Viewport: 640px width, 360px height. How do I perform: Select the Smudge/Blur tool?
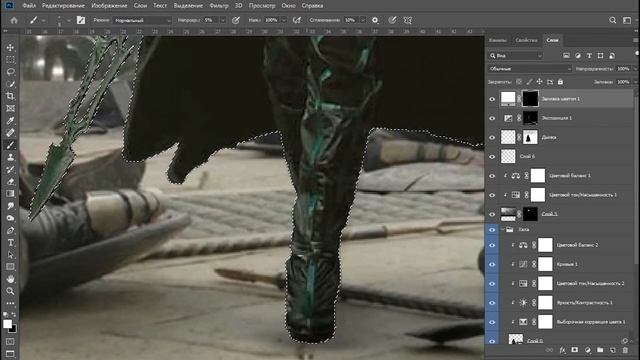tap(10, 206)
